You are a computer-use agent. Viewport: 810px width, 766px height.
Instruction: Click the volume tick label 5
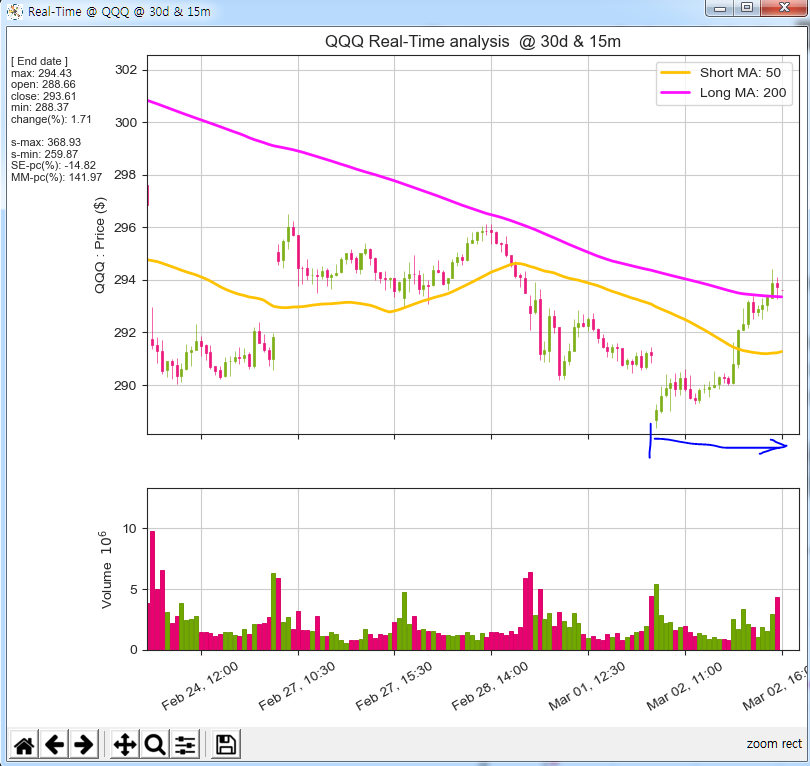pos(134,589)
